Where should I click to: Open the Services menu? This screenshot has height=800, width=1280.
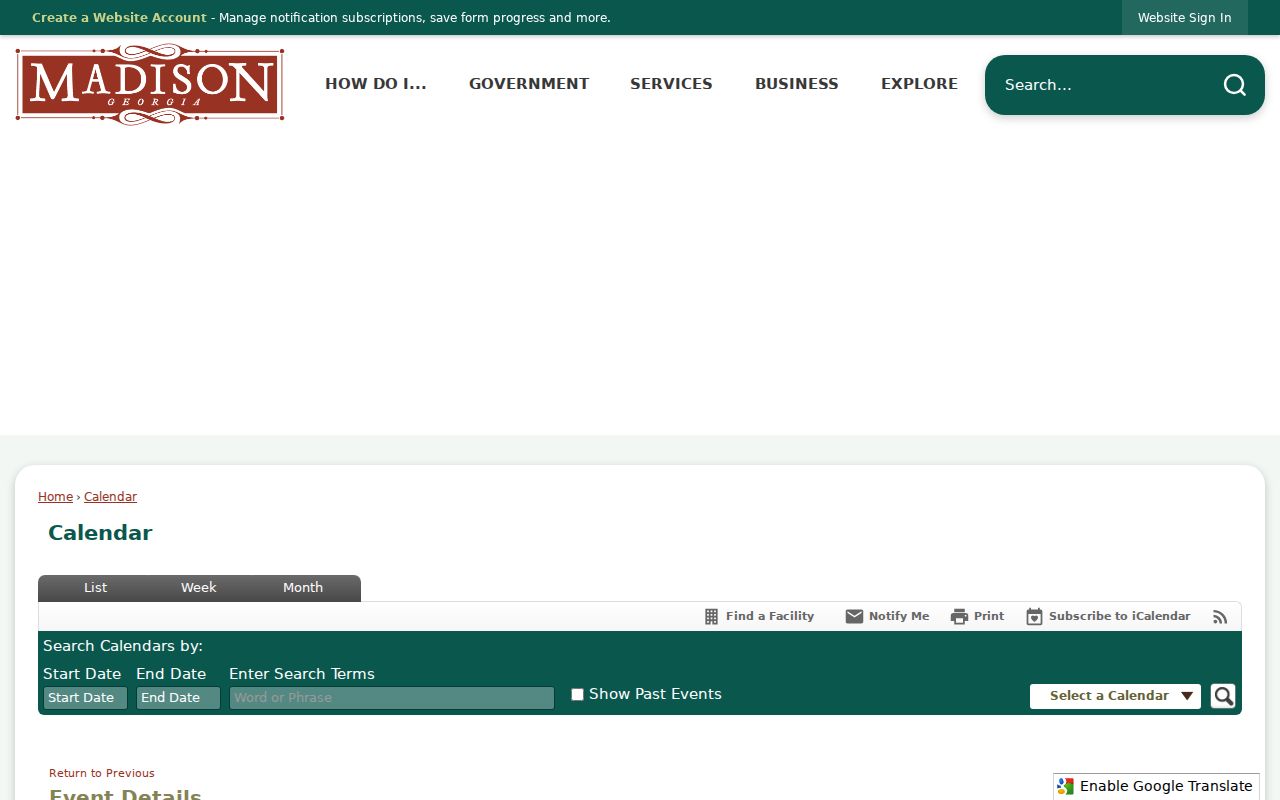671,84
